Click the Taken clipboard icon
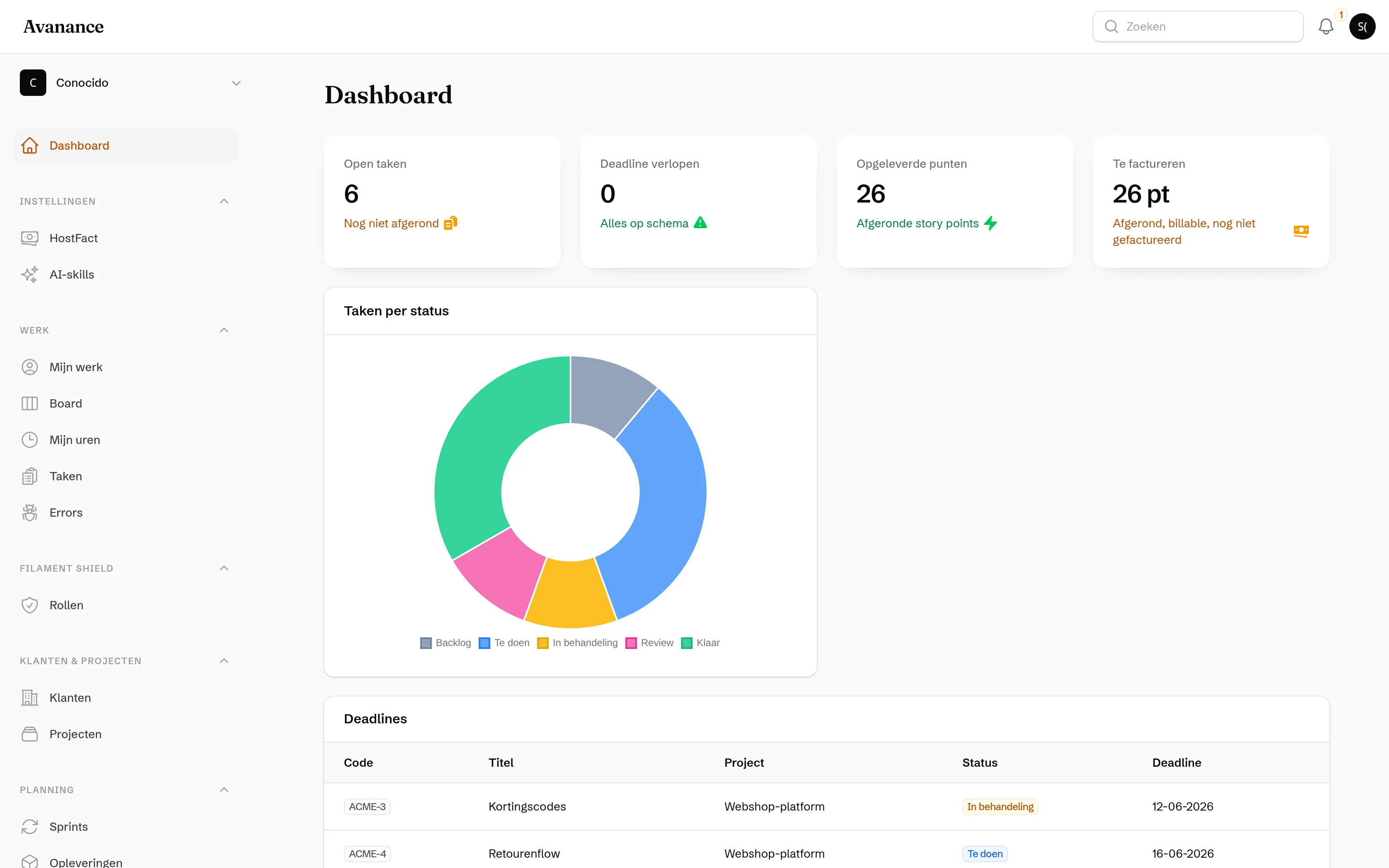The height and width of the screenshot is (868, 1389). [30, 477]
